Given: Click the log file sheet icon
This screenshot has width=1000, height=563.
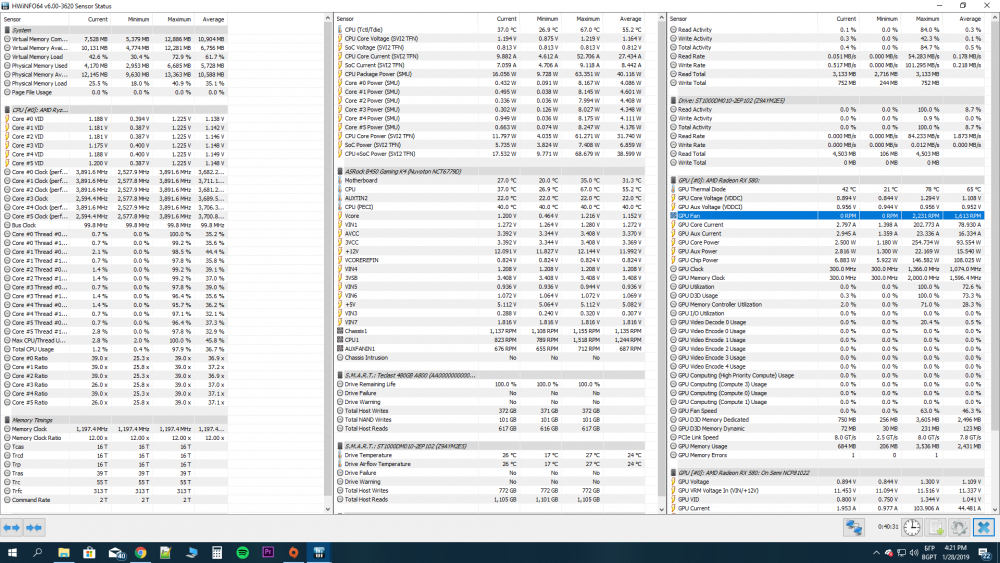Looking at the screenshot, I should pyautogui.click(x=936, y=527).
